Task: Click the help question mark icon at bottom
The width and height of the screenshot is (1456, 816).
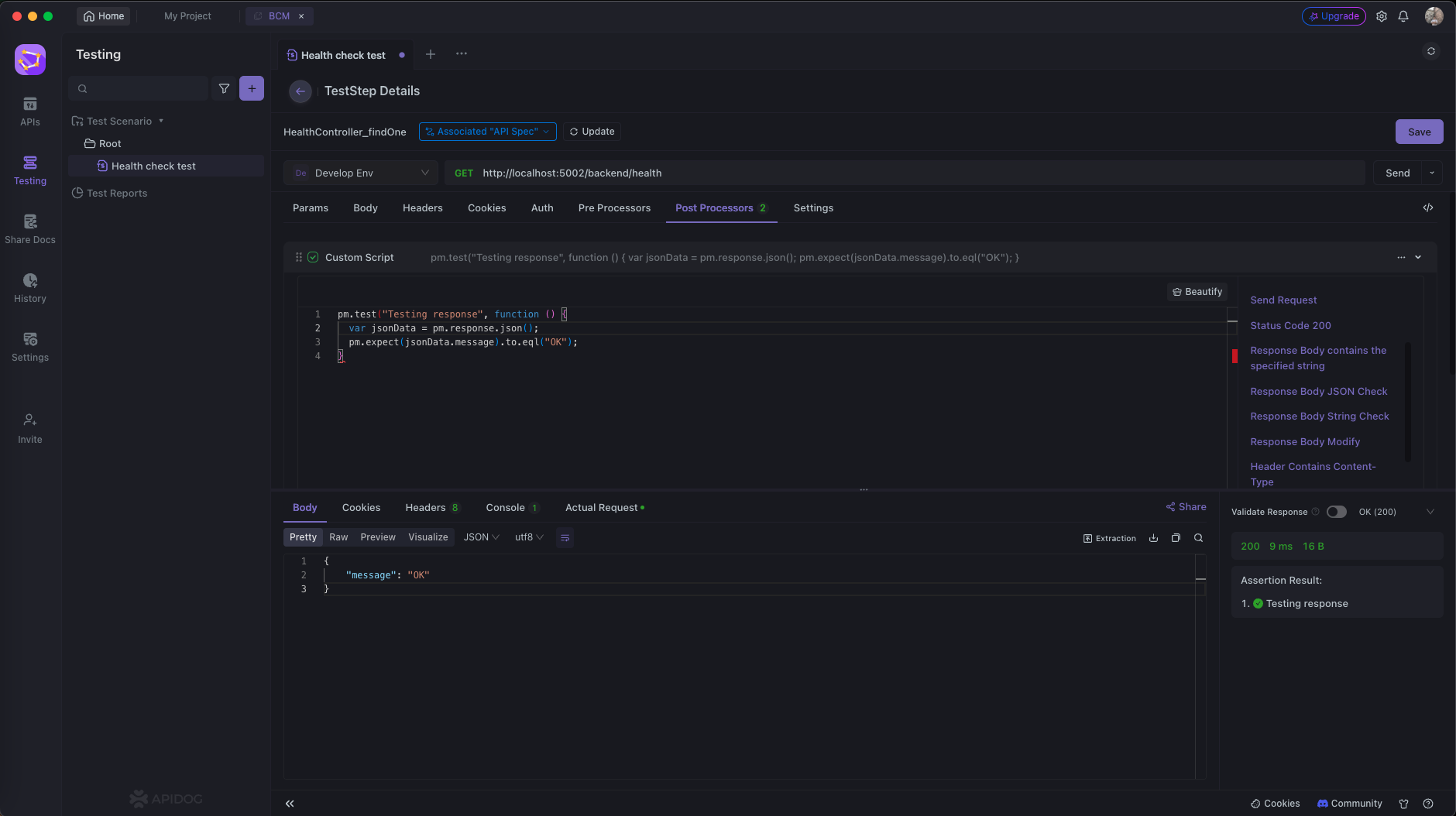Action: point(1428,804)
